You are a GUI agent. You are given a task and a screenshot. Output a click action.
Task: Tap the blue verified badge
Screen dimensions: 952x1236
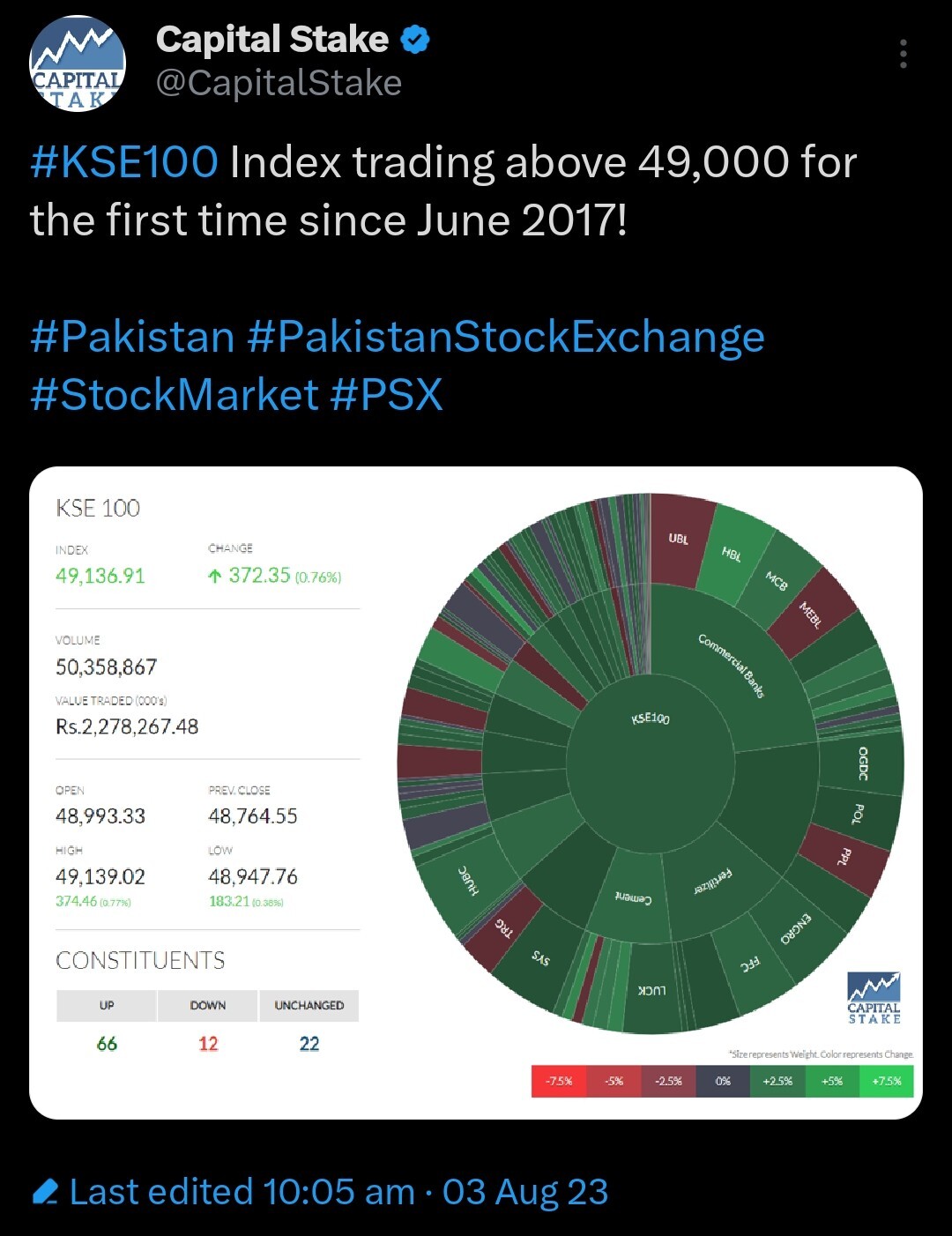(415, 40)
